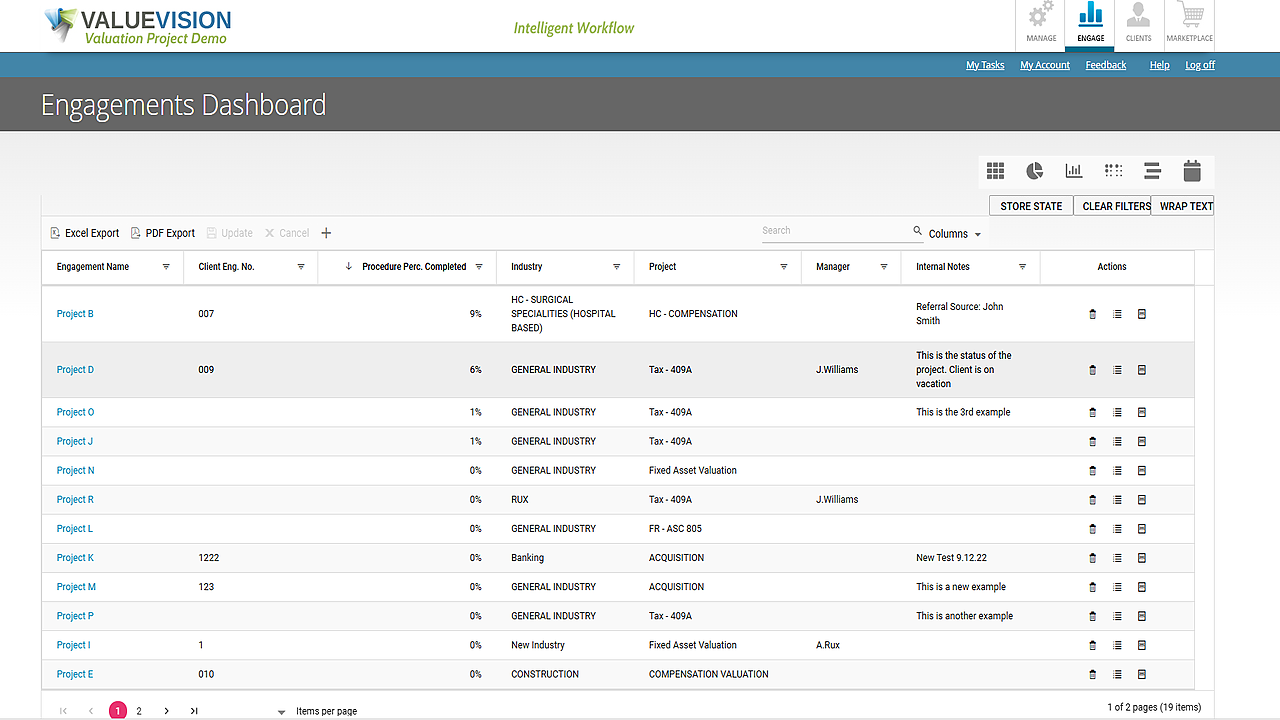This screenshot has height=720, width=1280.
Task: Sort by Procedure Perc. Completed arrow
Action: click(x=348, y=267)
